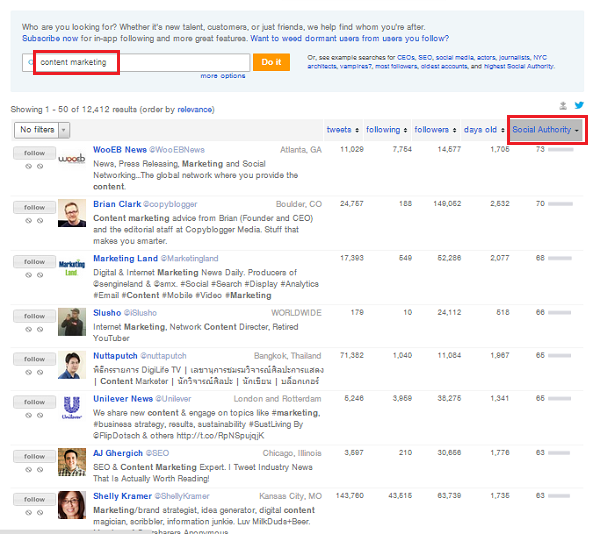Click the left circle icon in Nuttaputch row
Image resolution: width=600 pixels, height=534 pixels.
click(x=28, y=373)
